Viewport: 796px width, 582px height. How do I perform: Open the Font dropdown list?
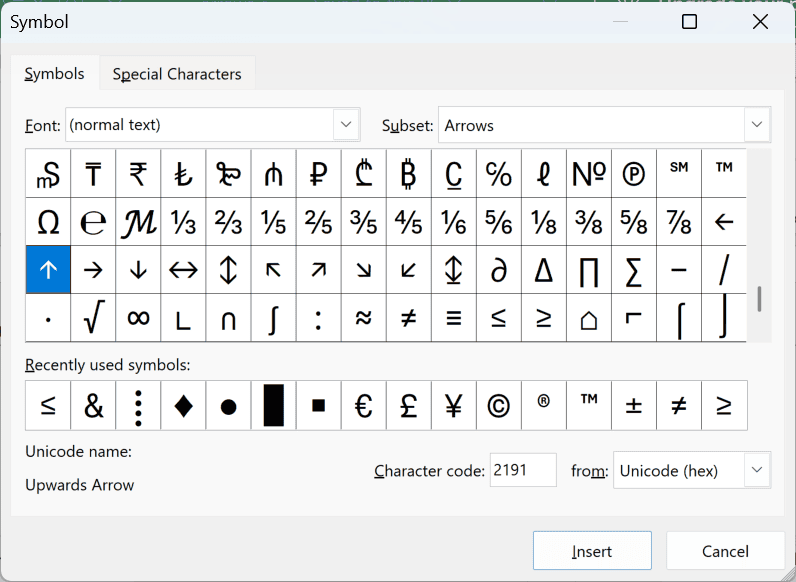pos(346,124)
